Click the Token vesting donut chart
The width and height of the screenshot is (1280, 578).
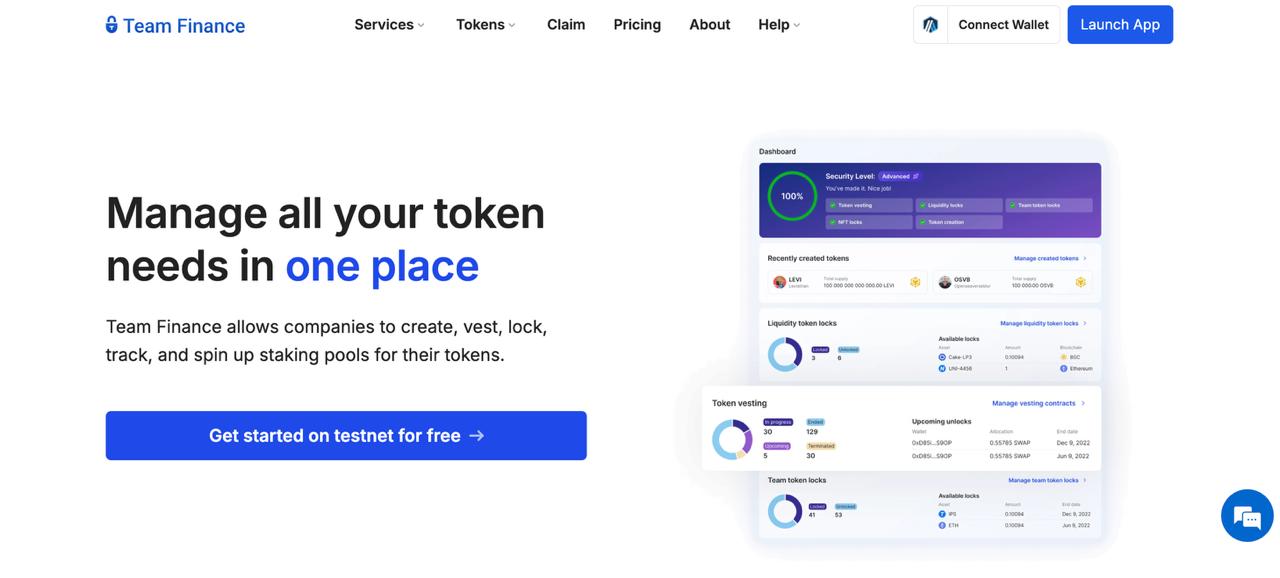click(732, 439)
